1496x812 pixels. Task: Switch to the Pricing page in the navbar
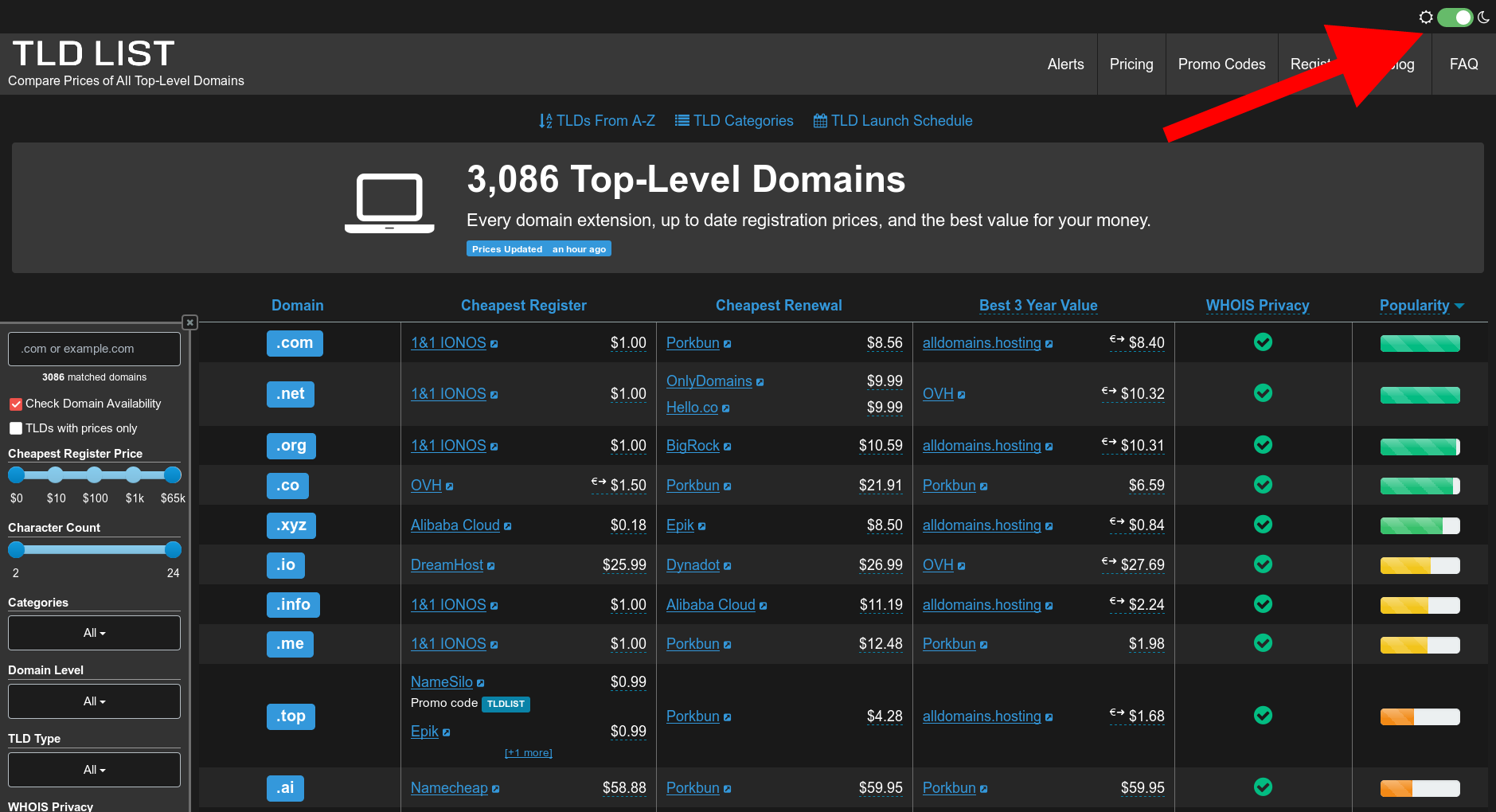tap(1131, 64)
